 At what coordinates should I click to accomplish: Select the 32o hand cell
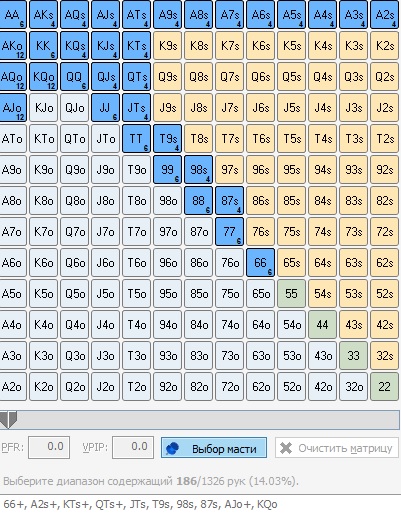(353, 387)
